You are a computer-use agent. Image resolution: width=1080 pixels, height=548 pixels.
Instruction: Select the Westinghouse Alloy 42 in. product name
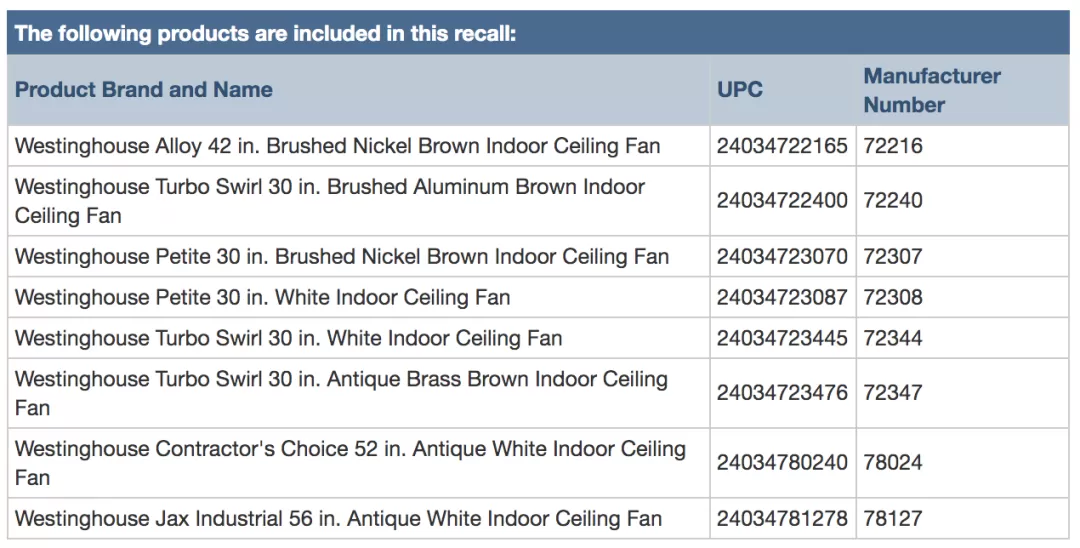(338, 146)
